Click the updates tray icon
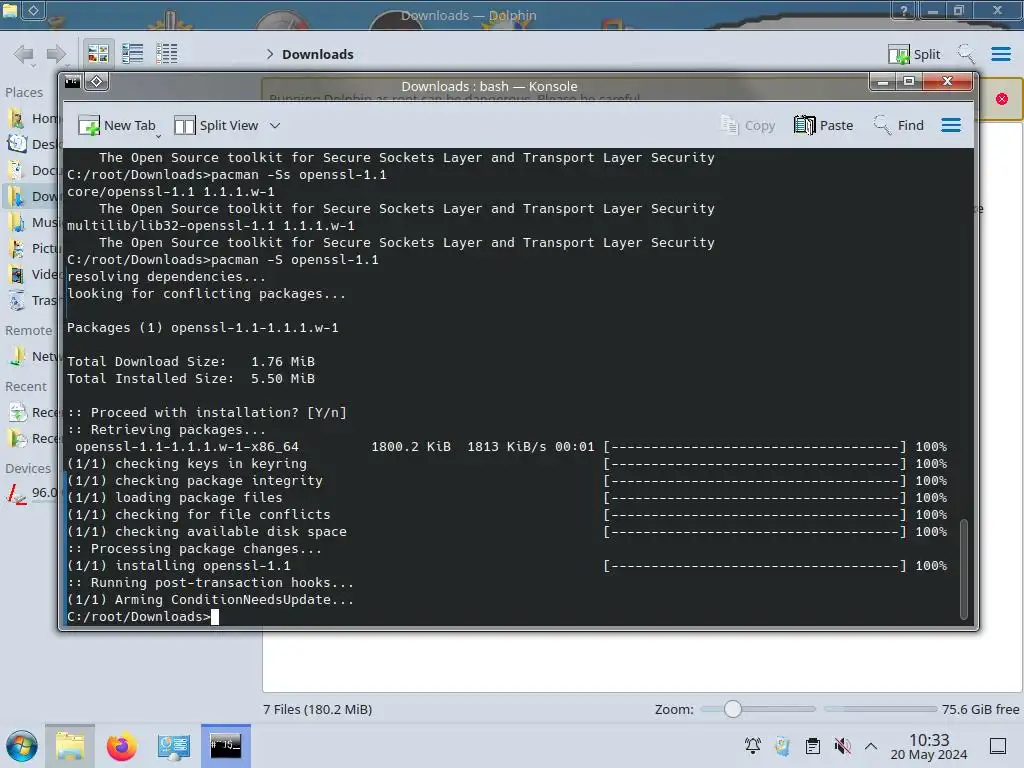Image resolution: width=1024 pixels, height=768 pixels. (782, 746)
